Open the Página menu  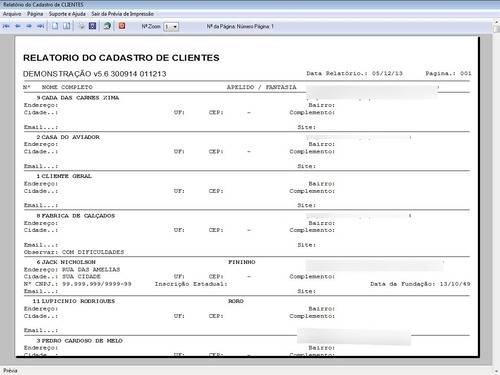click(35, 14)
